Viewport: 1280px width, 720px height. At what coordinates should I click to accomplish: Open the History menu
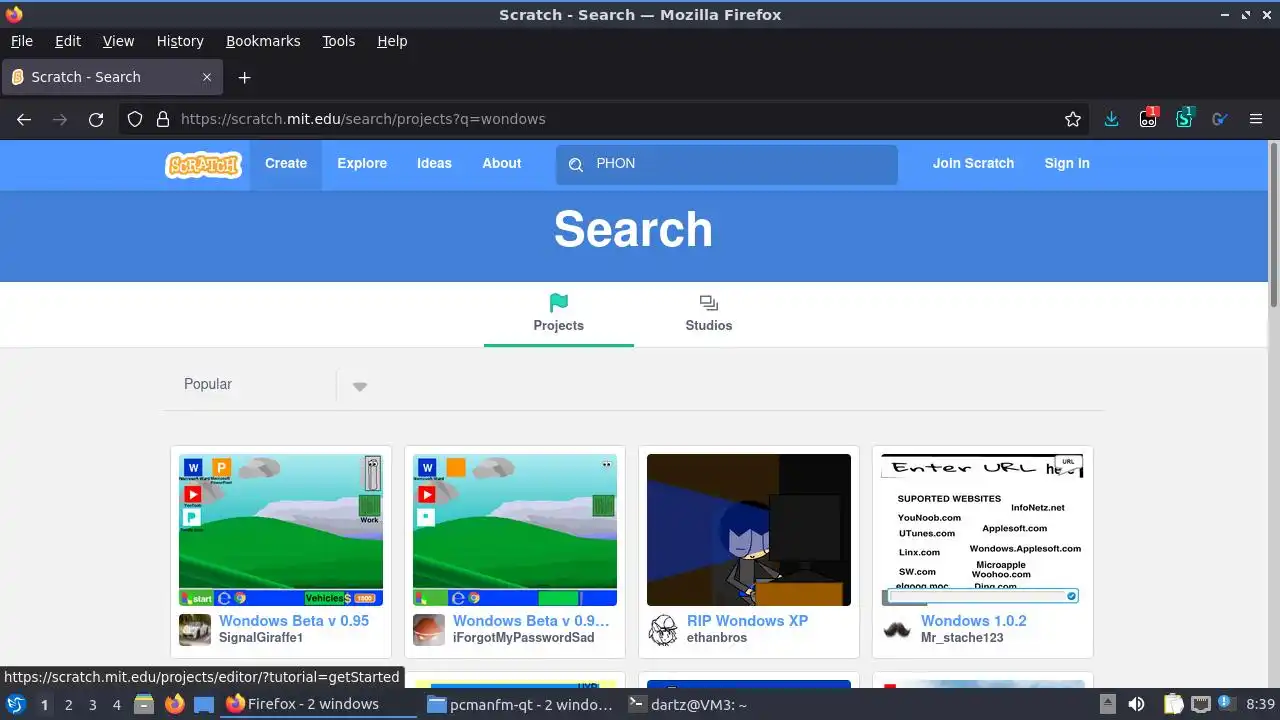(180, 41)
